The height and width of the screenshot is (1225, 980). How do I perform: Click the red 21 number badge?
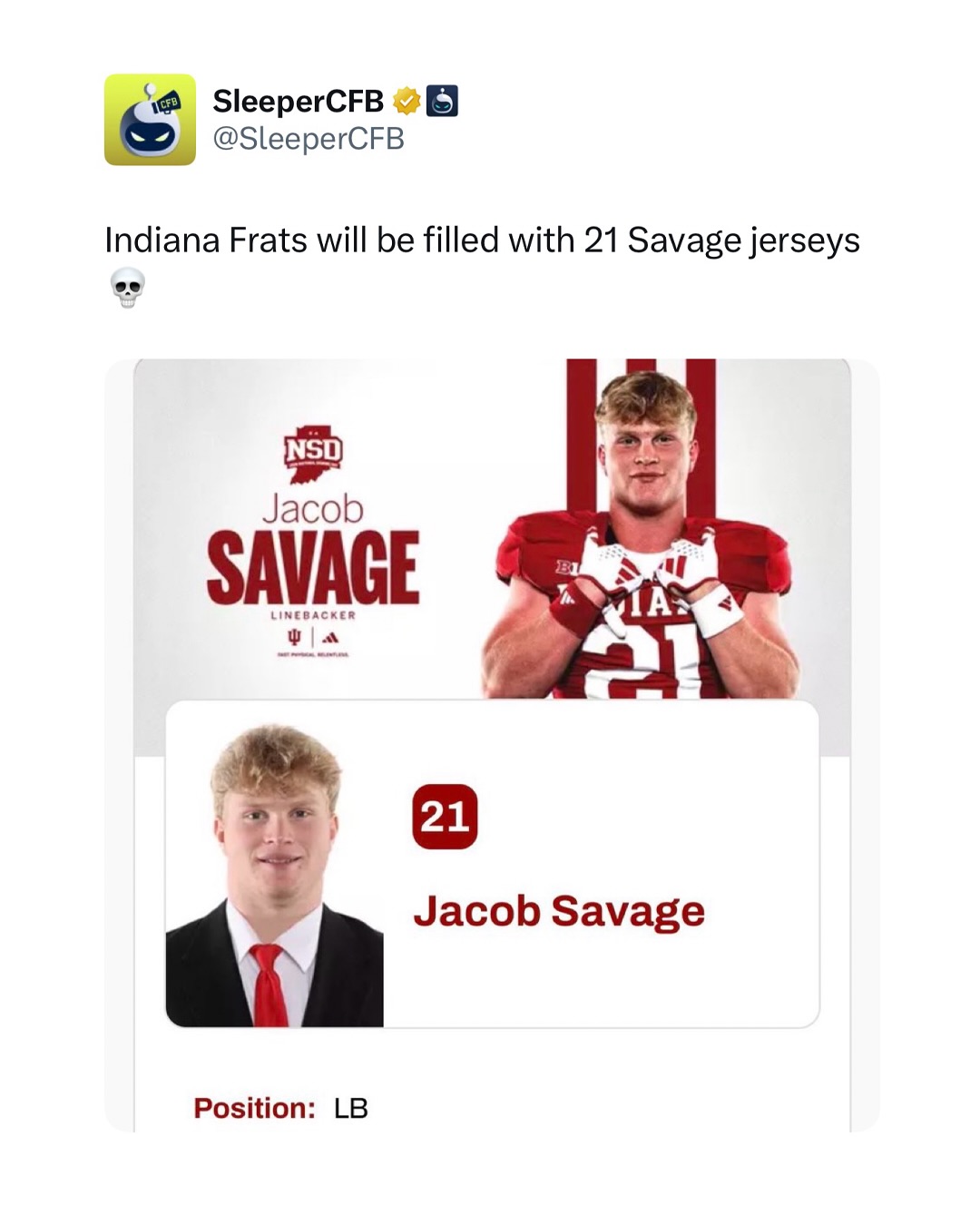pyautogui.click(x=445, y=817)
